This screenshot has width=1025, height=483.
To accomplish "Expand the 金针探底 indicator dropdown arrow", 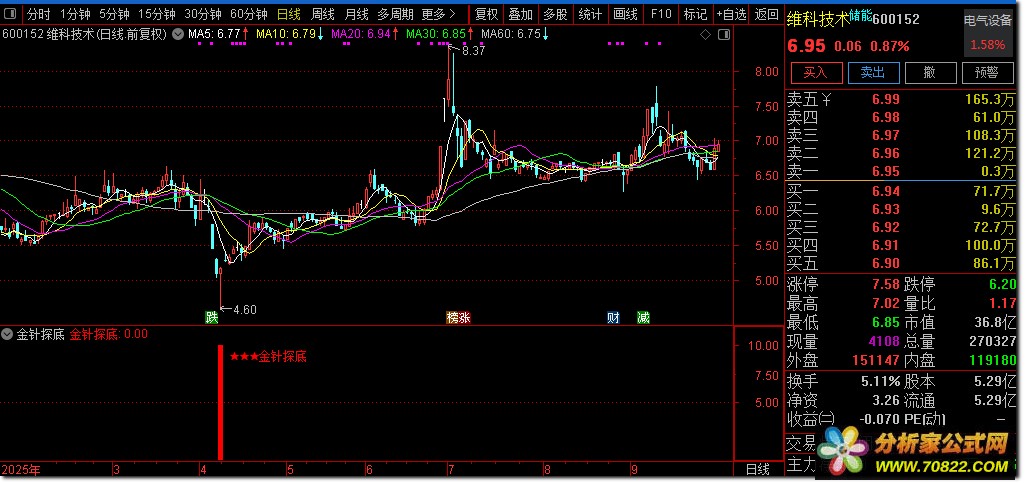I will [8, 334].
